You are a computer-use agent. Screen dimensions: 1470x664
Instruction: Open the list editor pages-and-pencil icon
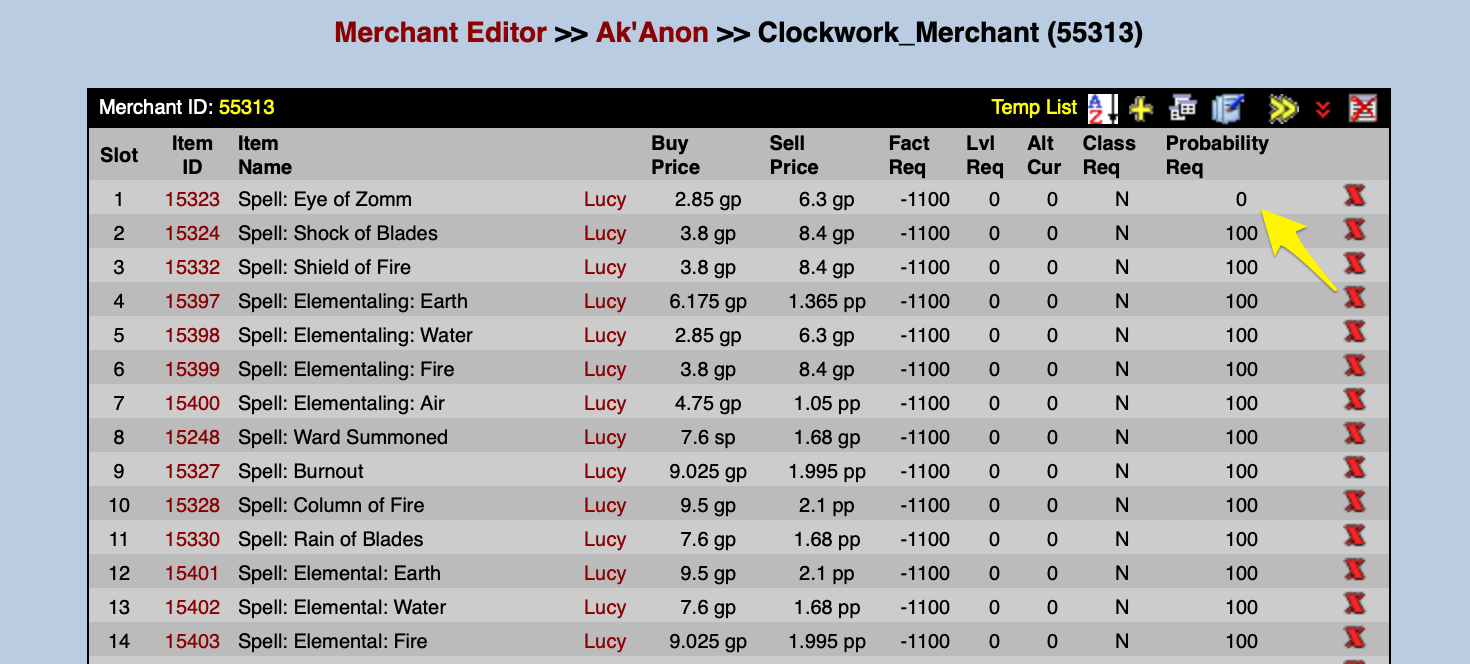(1227, 108)
